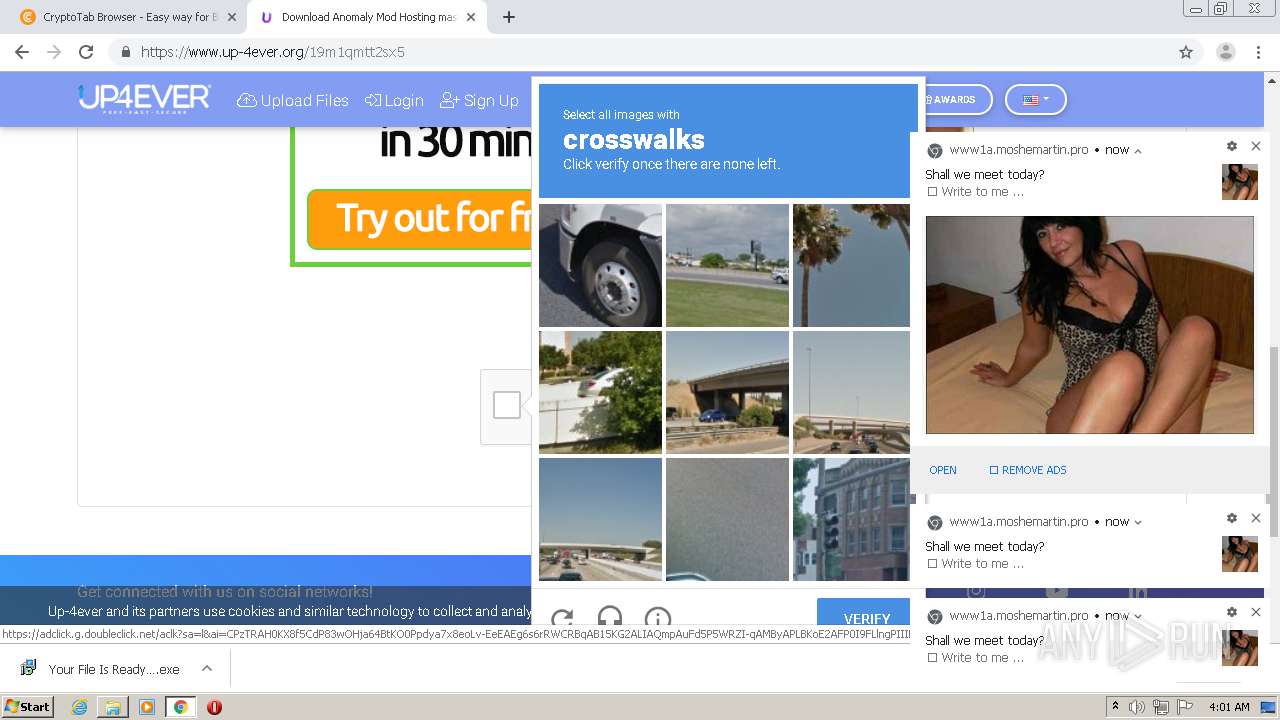1280x720 pixels.
Task: Click the red Opera-style taskbar icon
Action: (x=214, y=707)
